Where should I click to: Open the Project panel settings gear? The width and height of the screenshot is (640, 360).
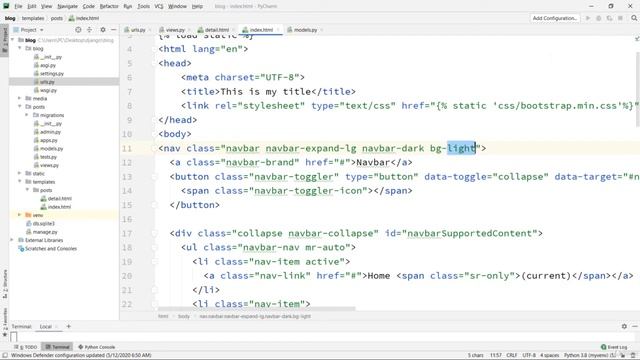[x=103, y=30]
